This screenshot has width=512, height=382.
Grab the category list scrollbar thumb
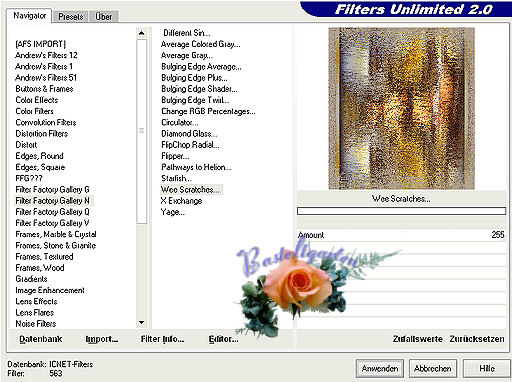tap(142, 131)
